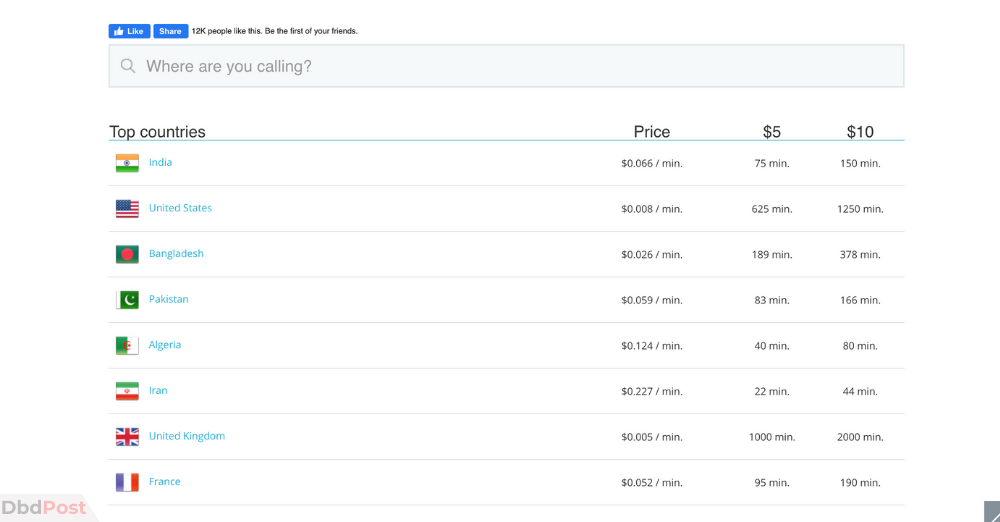
Task: Click the Iran flag icon
Action: [x=127, y=391]
